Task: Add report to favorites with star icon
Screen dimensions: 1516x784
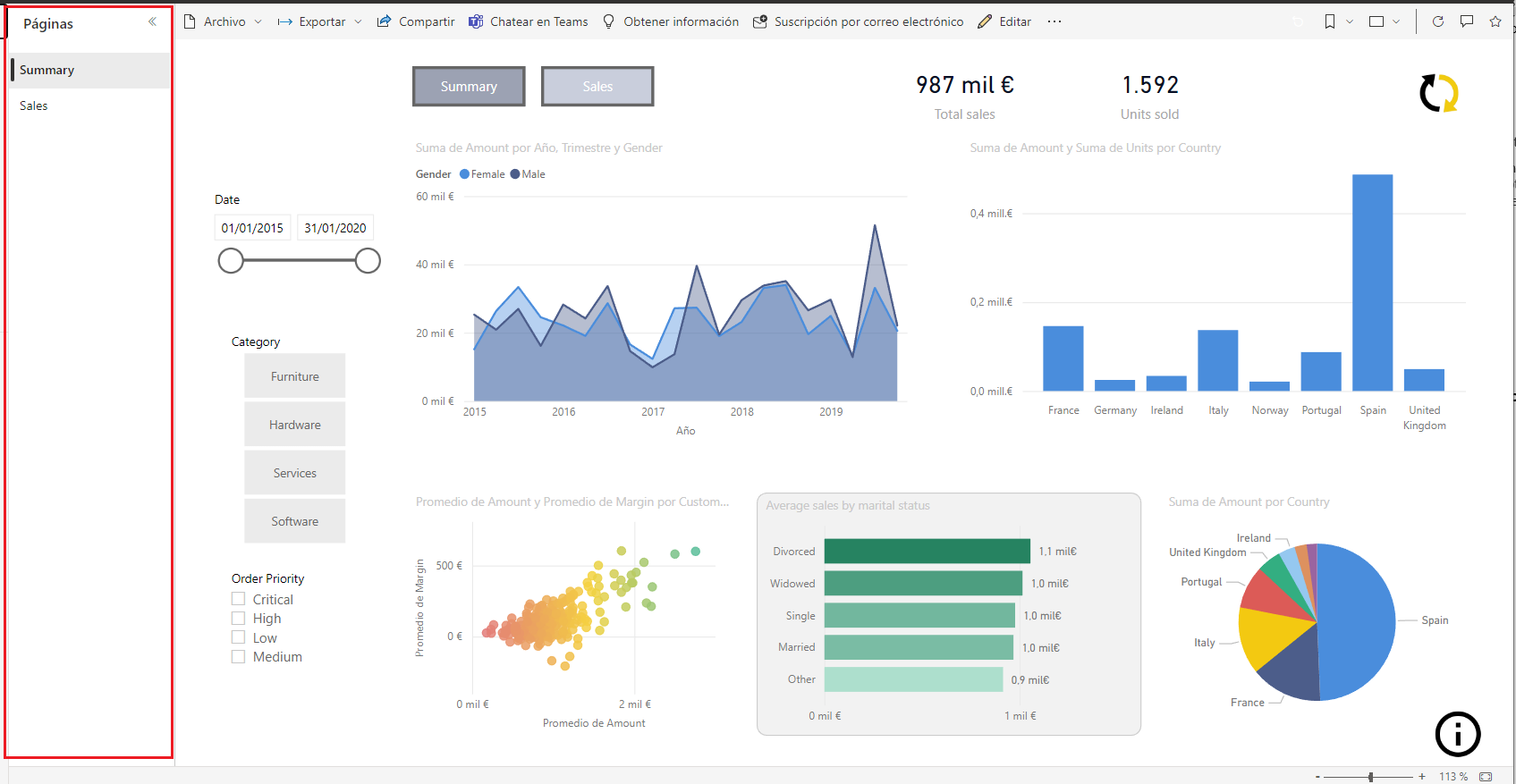Action: click(1495, 21)
